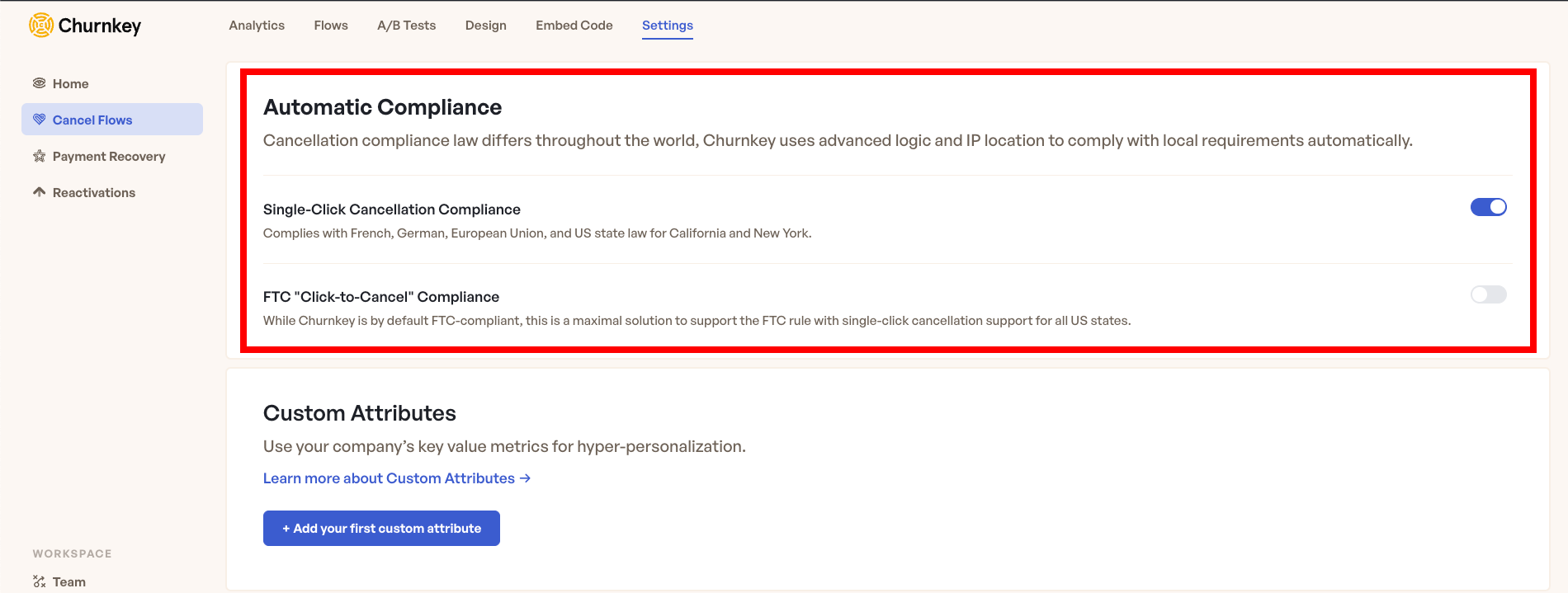Go to the A/B Tests tab
The image size is (1568, 593).
pyautogui.click(x=406, y=26)
